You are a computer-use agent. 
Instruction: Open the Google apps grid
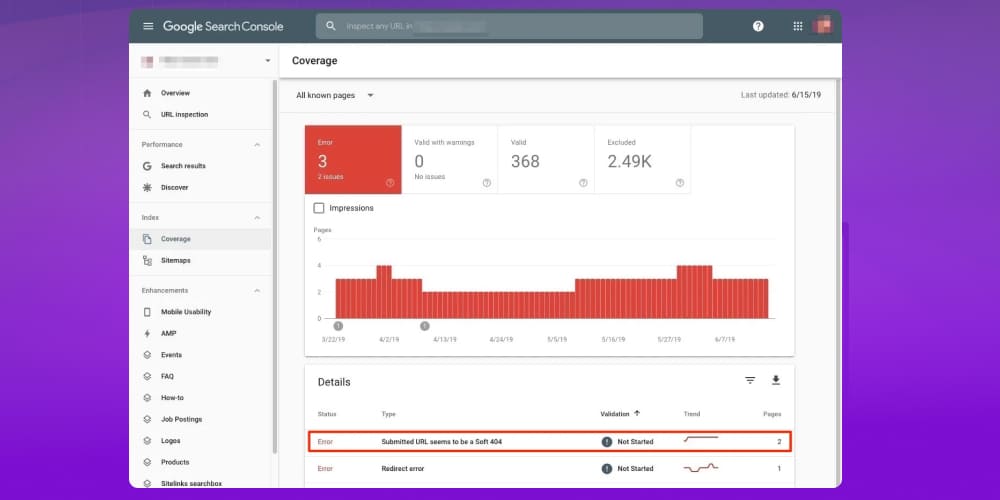click(x=797, y=26)
